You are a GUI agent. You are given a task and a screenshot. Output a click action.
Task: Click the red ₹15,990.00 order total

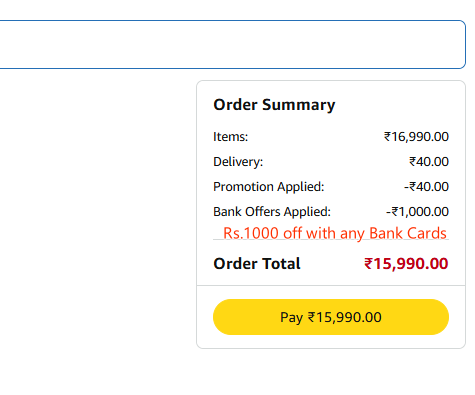406,264
